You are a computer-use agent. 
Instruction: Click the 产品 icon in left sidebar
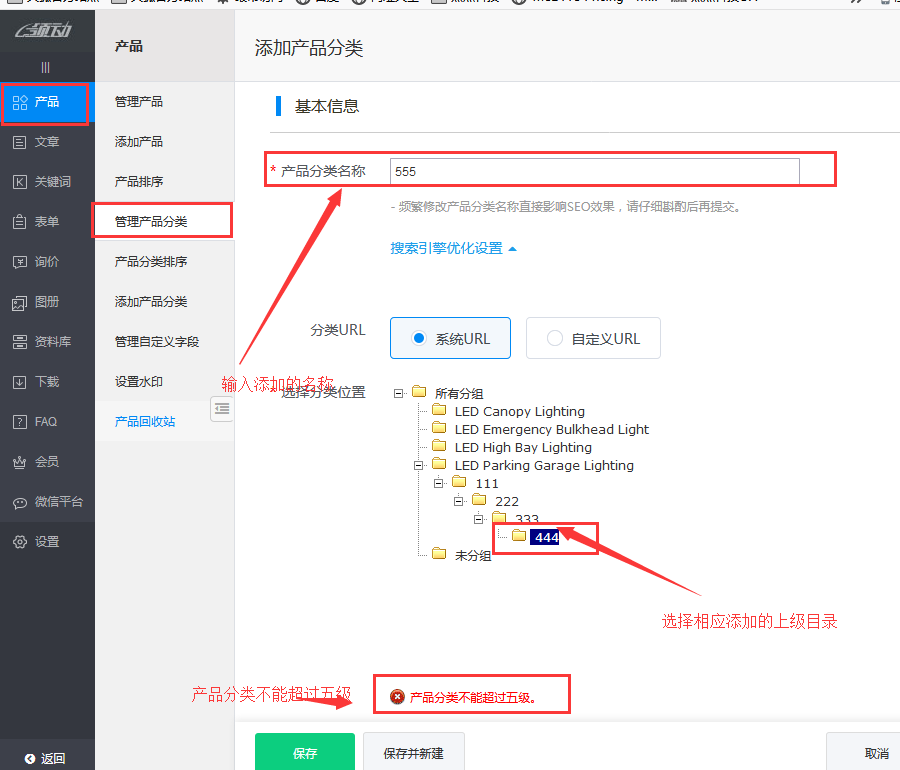[20, 102]
